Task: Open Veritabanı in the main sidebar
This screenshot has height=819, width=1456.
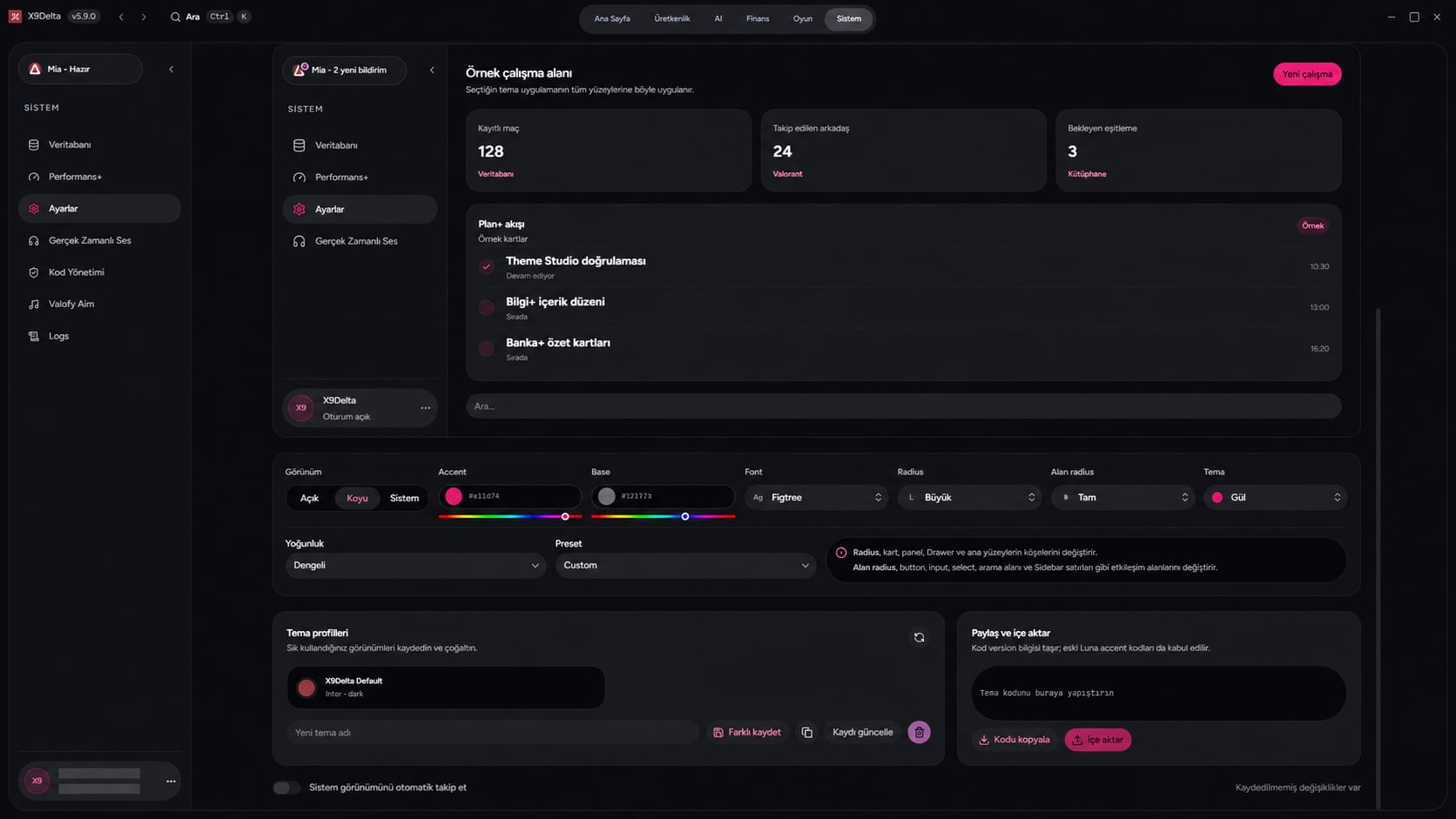Action: pyautogui.click(x=99, y=144)
